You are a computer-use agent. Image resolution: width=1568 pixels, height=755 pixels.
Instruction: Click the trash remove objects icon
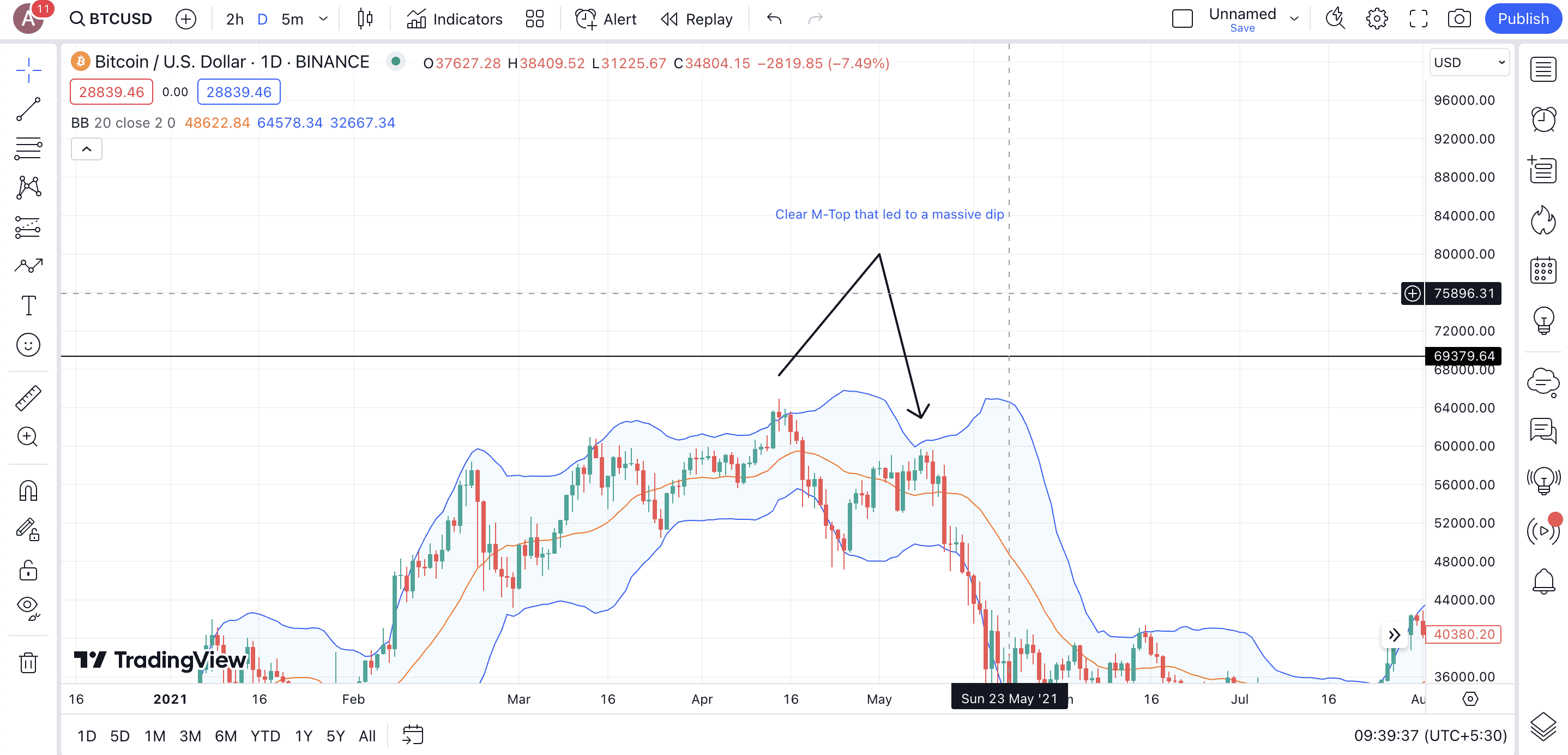(28, 662)
